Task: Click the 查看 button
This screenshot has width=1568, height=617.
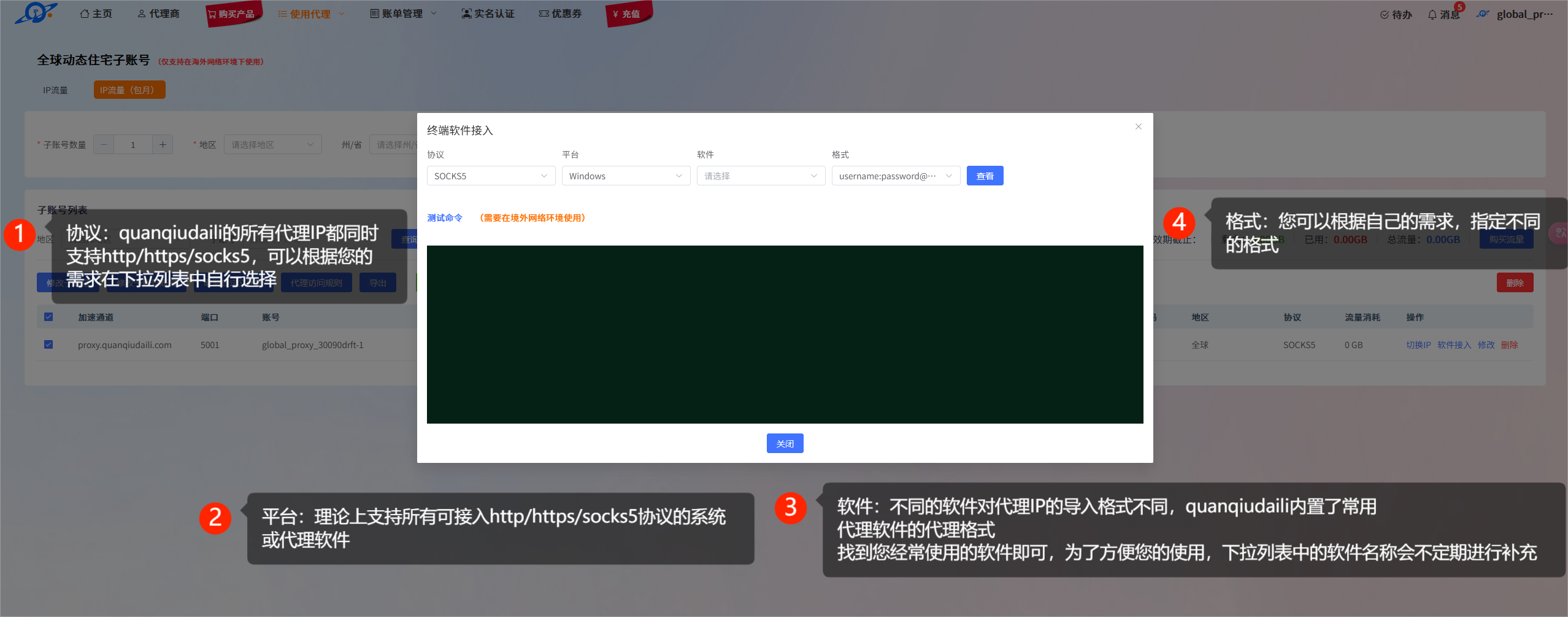Action: [985, 176]
